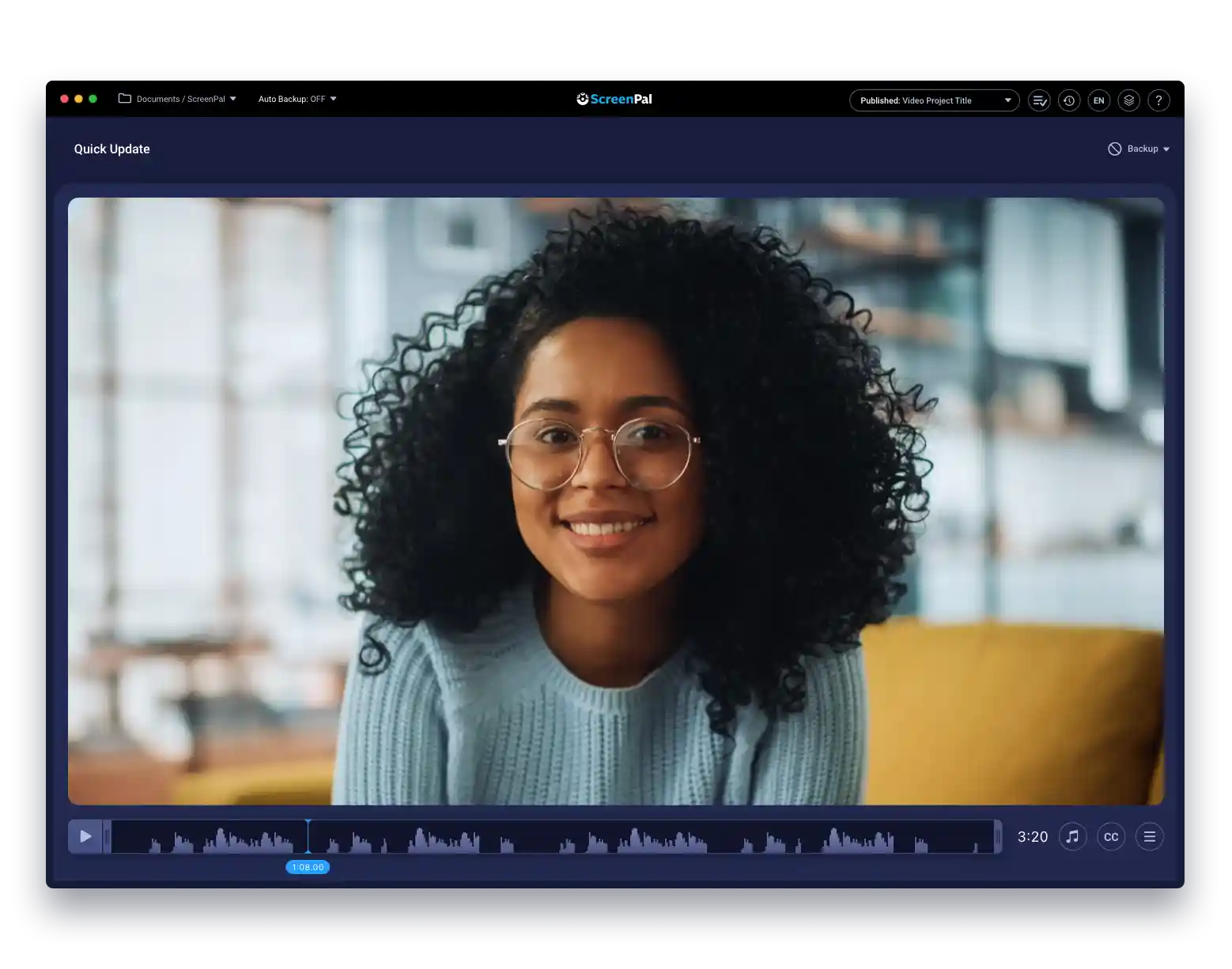The image size is (1232, 969).
Task: Toggle the Auto Backup: OFF setting
Action: 297,99
